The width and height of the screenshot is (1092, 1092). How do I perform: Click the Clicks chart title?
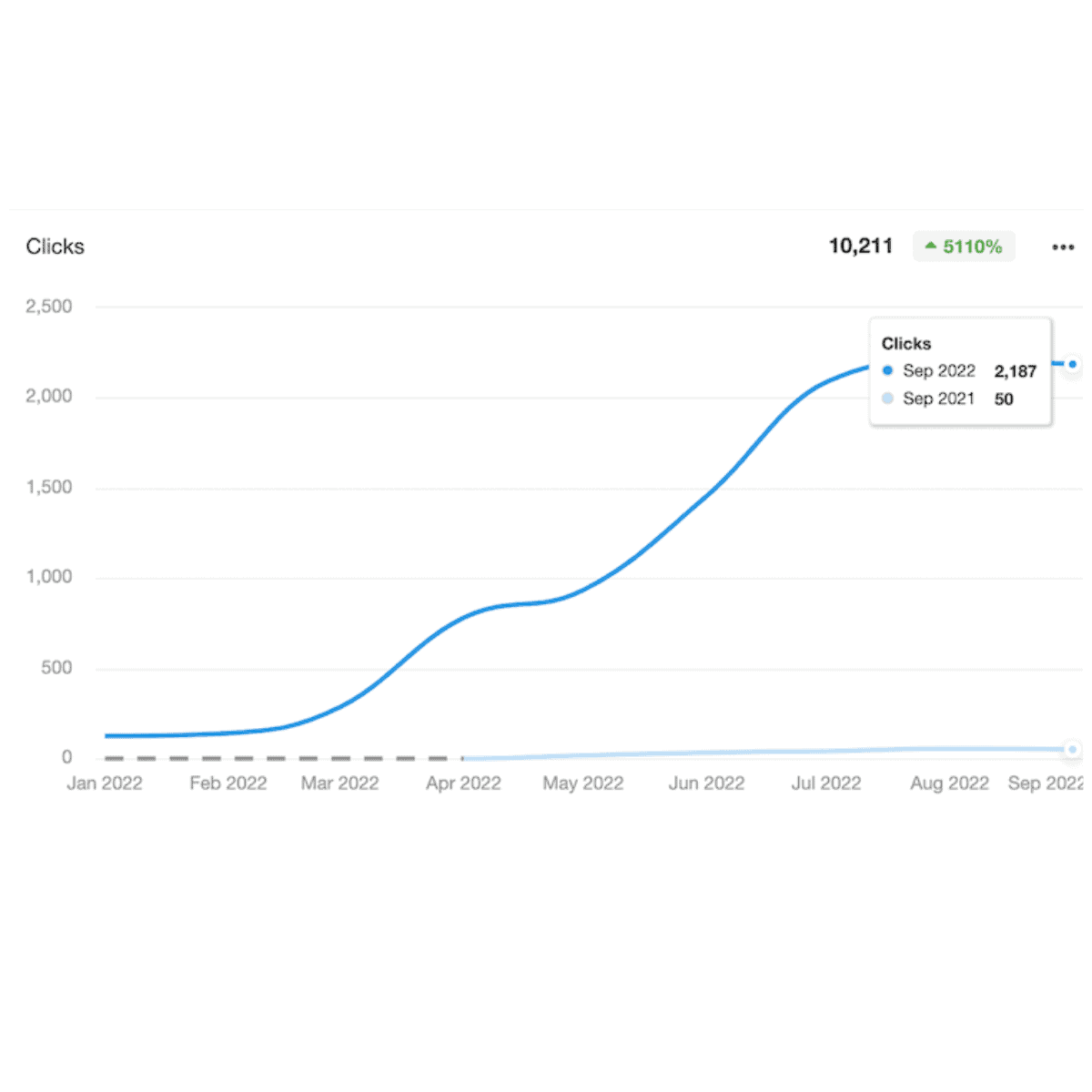click(55, 247)
